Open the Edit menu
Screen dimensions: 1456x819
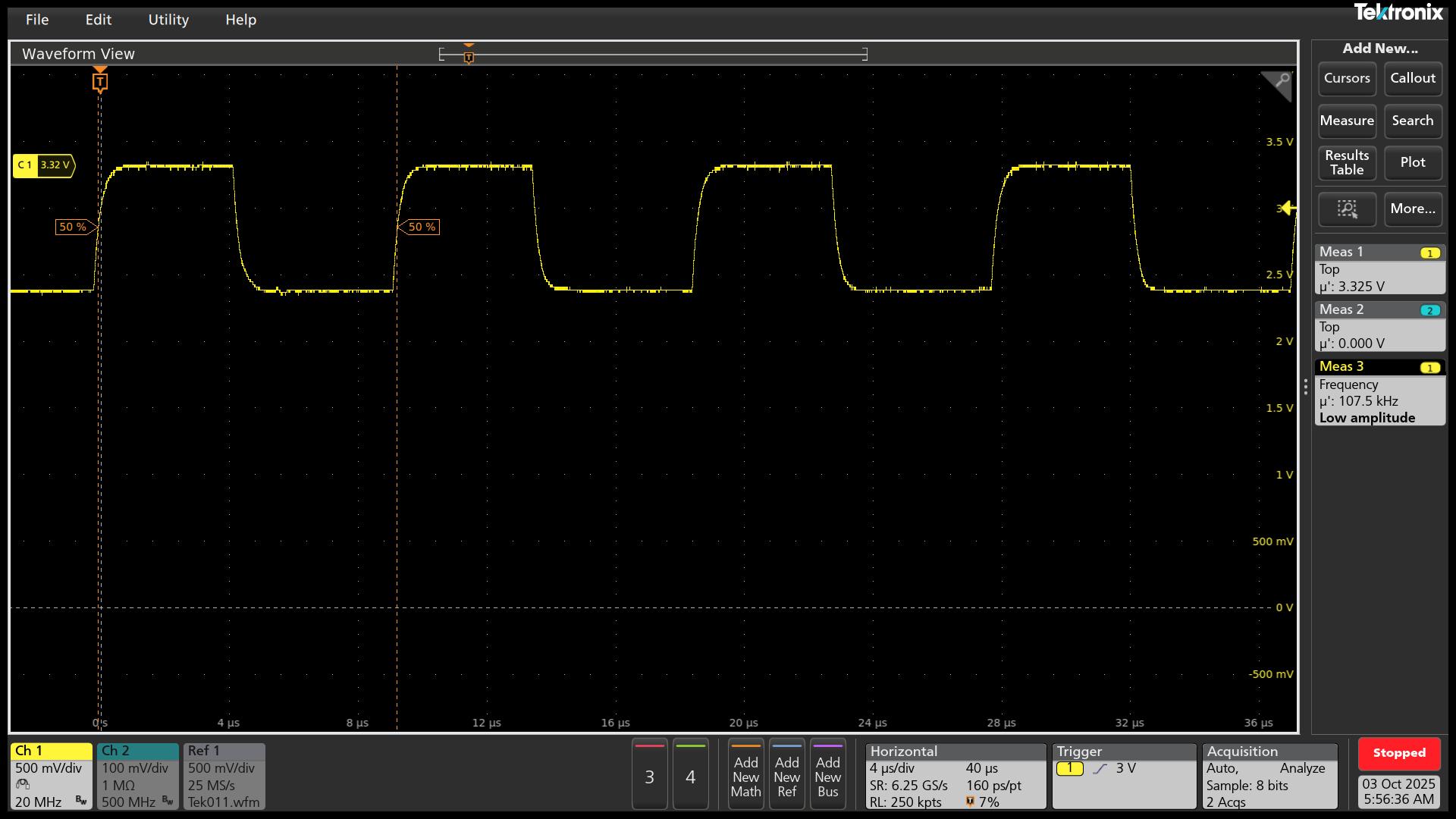98,20
